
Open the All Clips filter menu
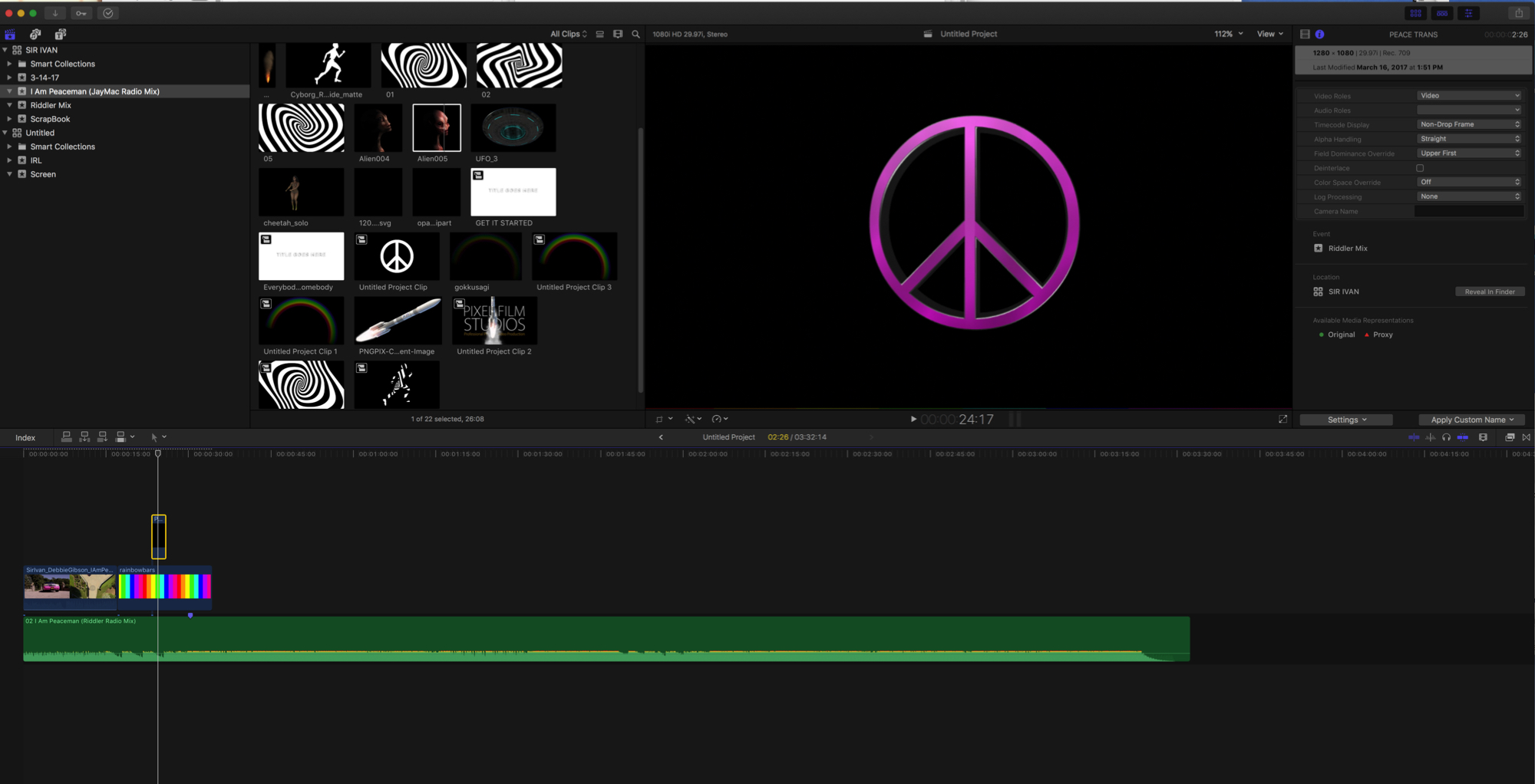pos(569,34)
